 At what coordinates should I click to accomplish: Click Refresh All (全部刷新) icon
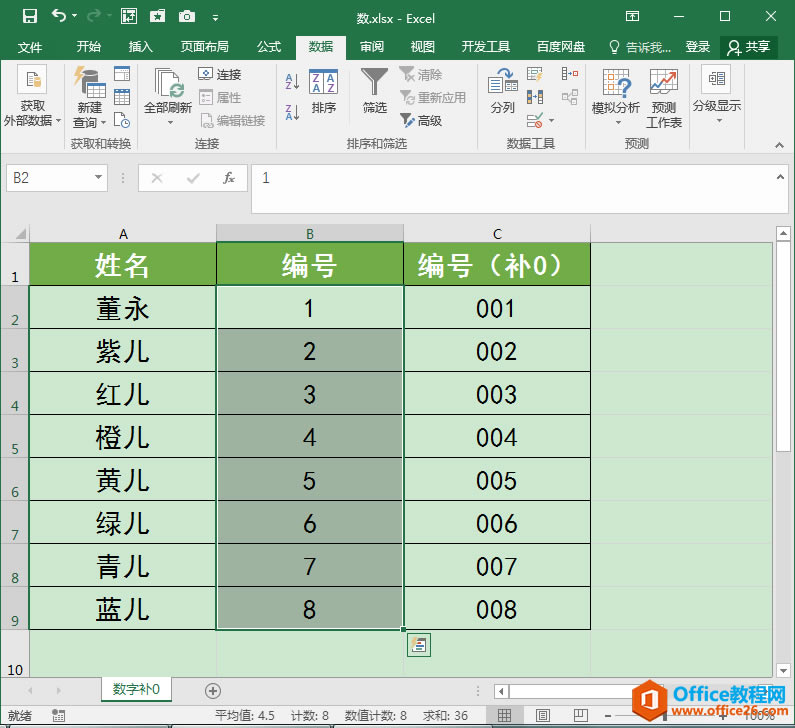pos(168,96)
